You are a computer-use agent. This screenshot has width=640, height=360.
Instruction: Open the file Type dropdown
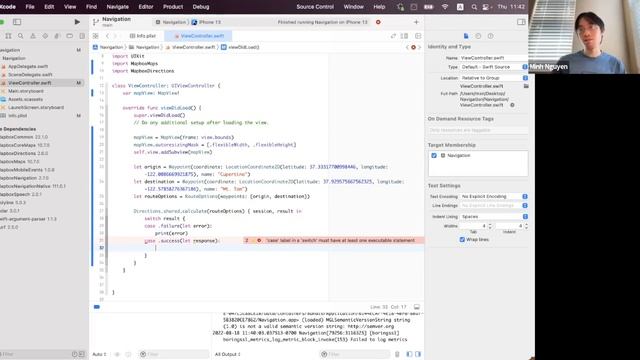(x=493, y=67)
